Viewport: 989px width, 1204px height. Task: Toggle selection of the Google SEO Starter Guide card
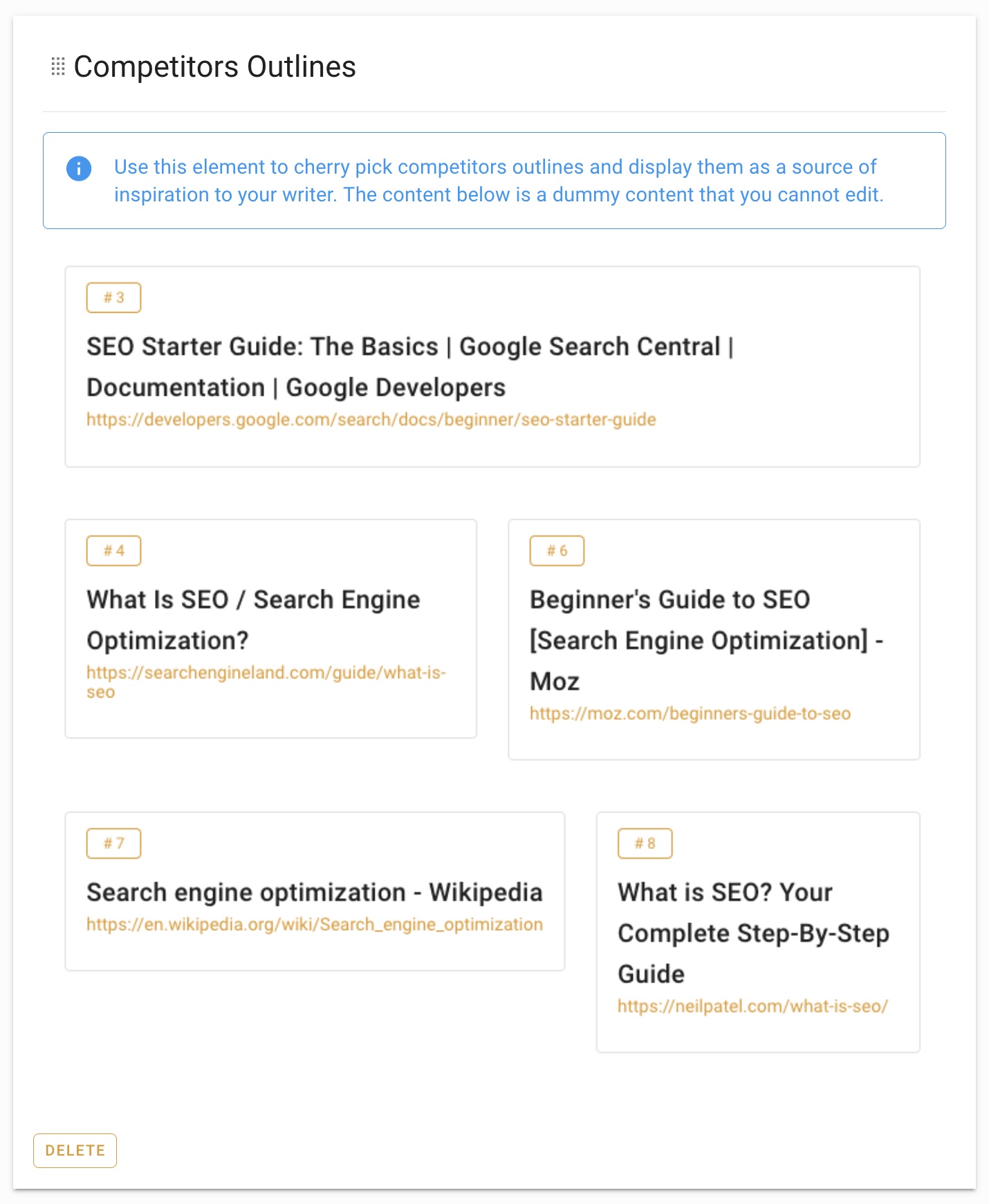492,367
